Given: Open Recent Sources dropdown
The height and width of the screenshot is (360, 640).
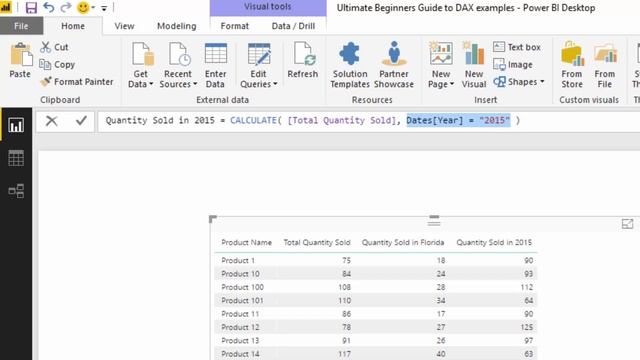Looking at the screenshot, I should 178,65.
